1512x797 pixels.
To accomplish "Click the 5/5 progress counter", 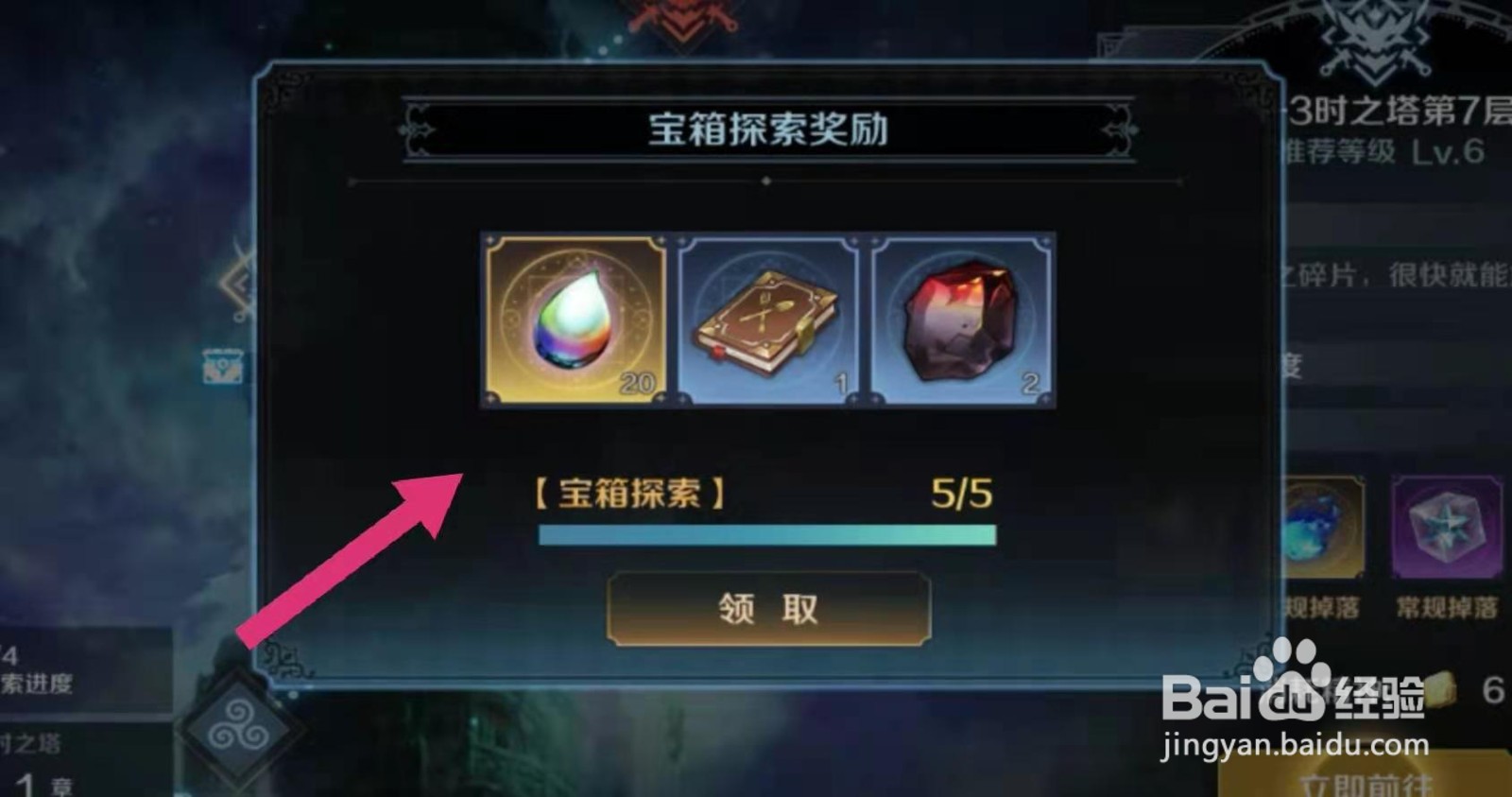I will (x=961, y=493).
